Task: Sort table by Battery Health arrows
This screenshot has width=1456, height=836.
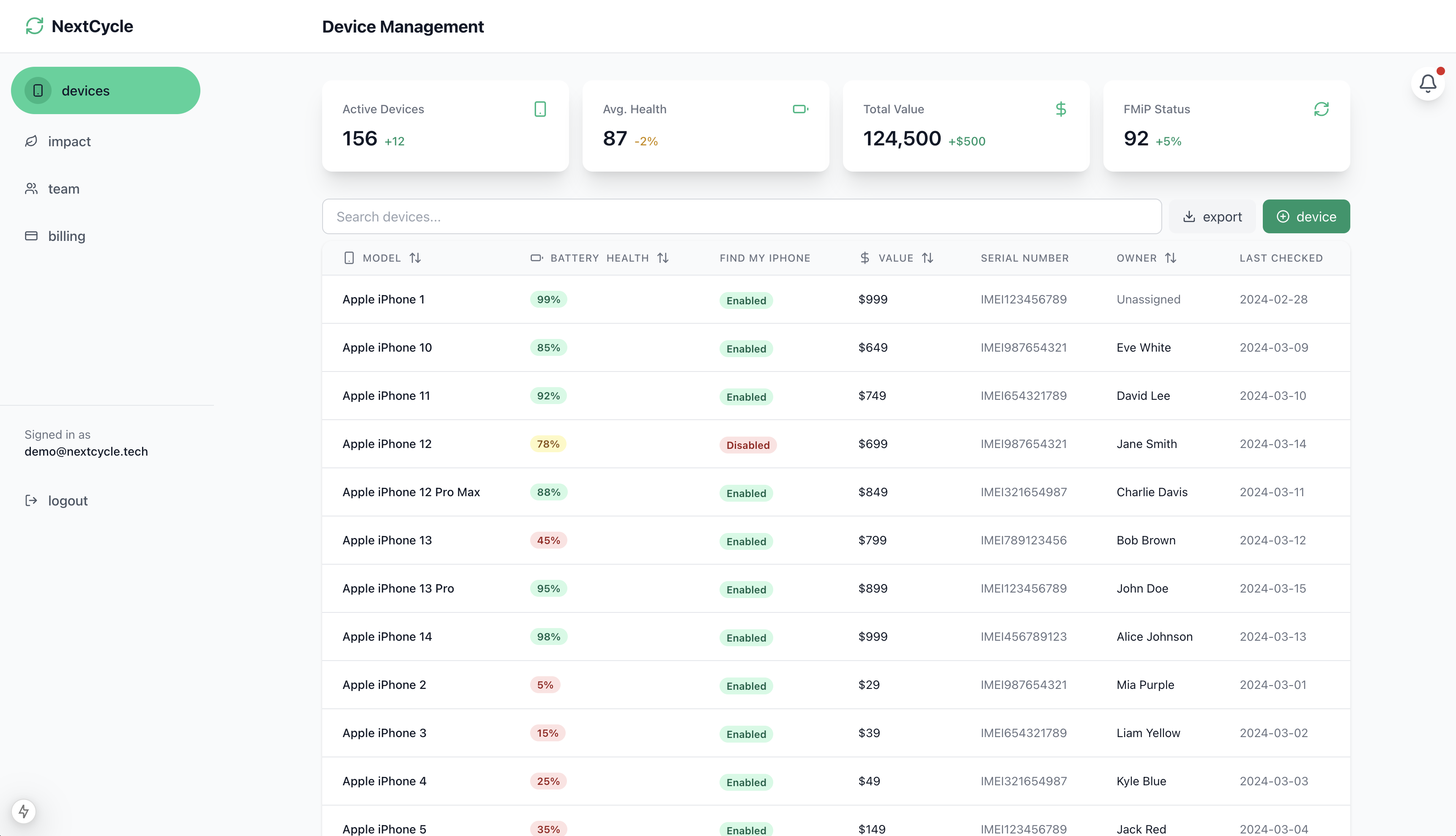Action: [x=663, y=258]
